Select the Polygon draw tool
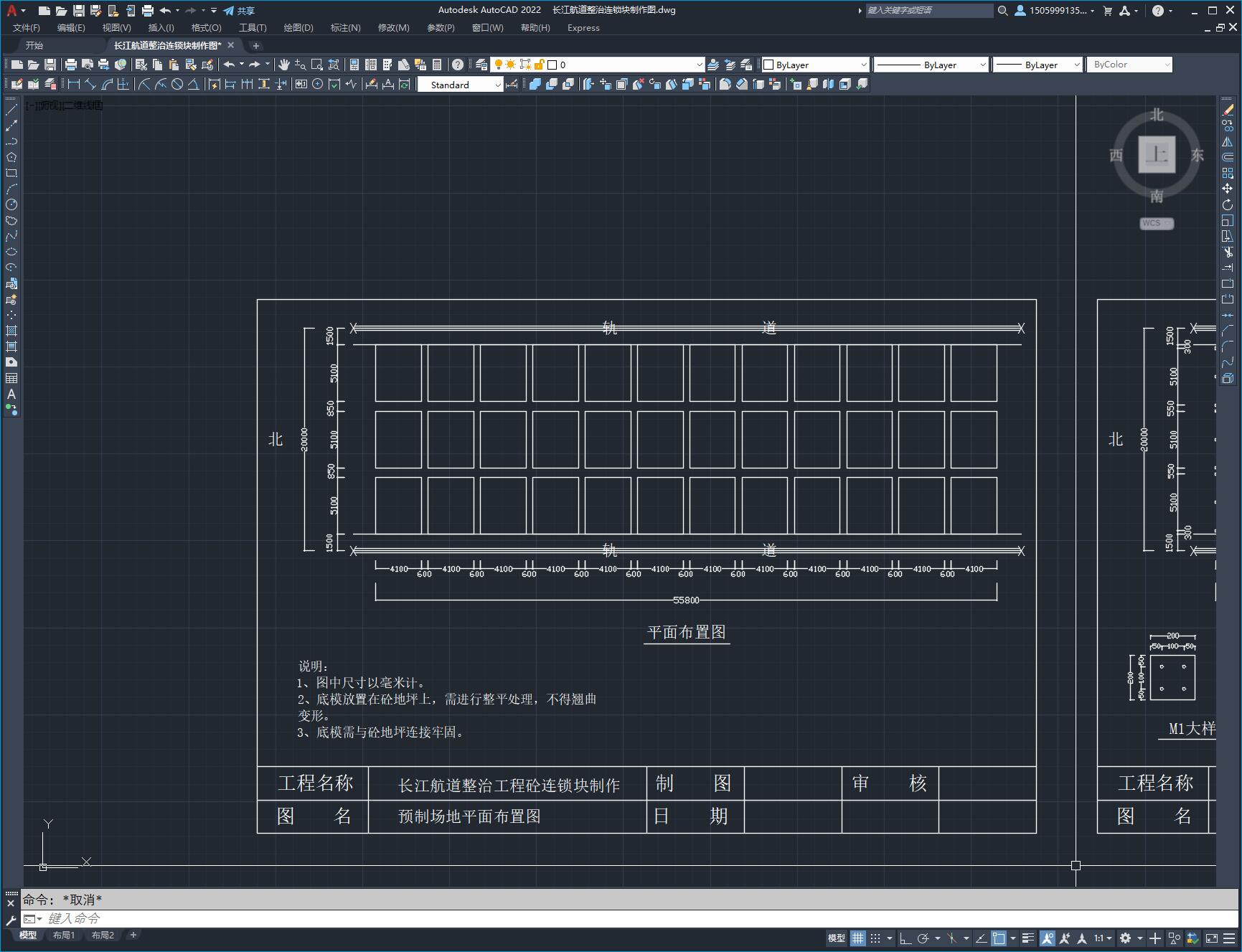The height and width of the screenshot is (952, 1242). pos(11,157)
